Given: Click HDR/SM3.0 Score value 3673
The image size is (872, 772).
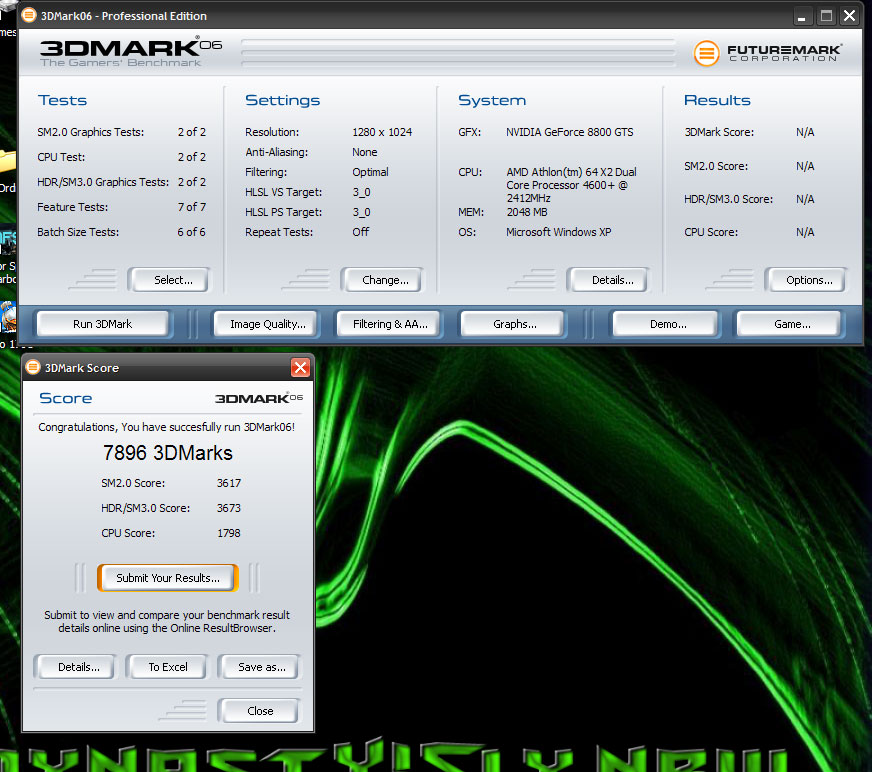Looking at the screenshot, I should pos(229,508).
